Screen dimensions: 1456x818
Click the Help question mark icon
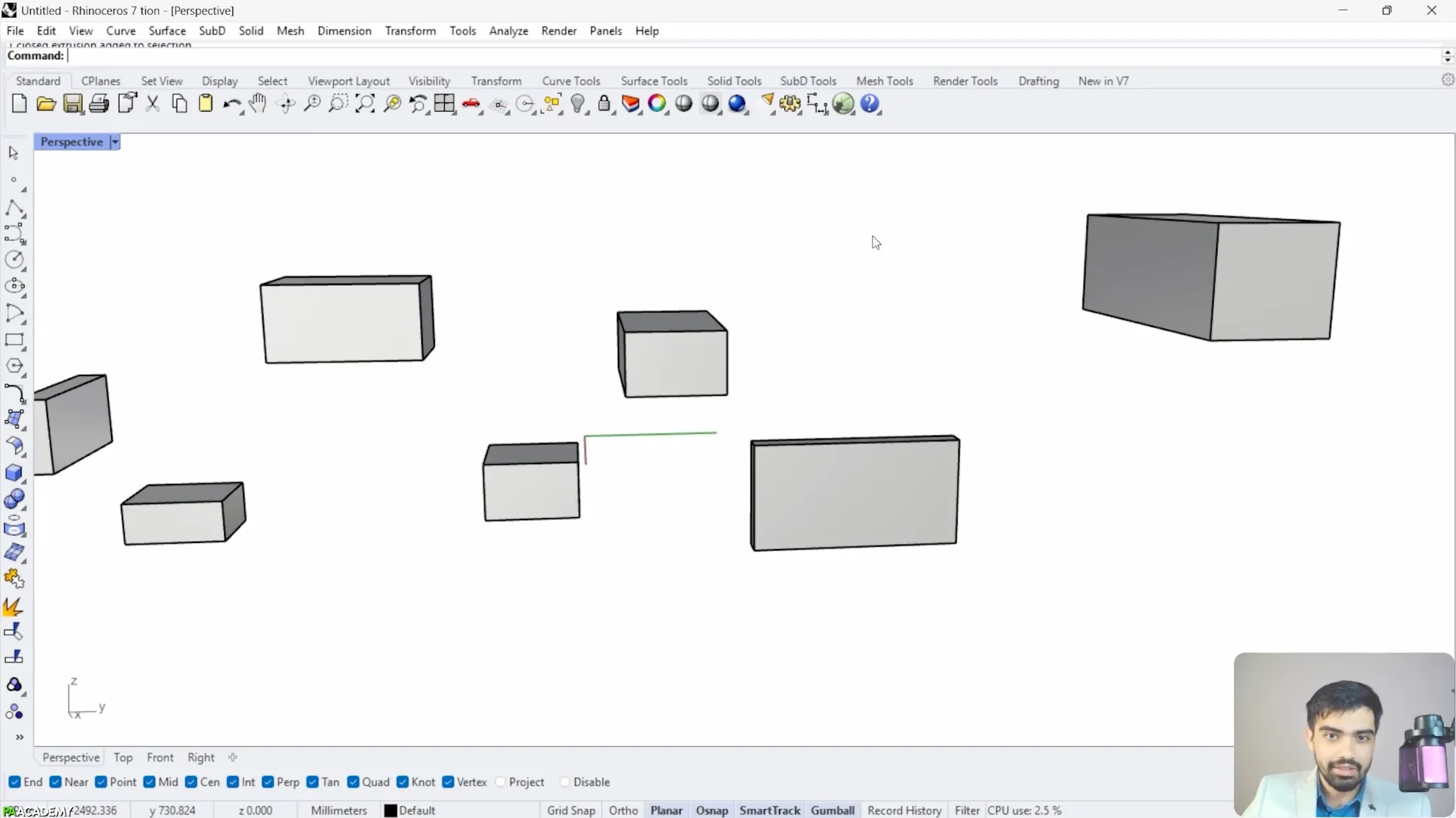pos(870,104)
